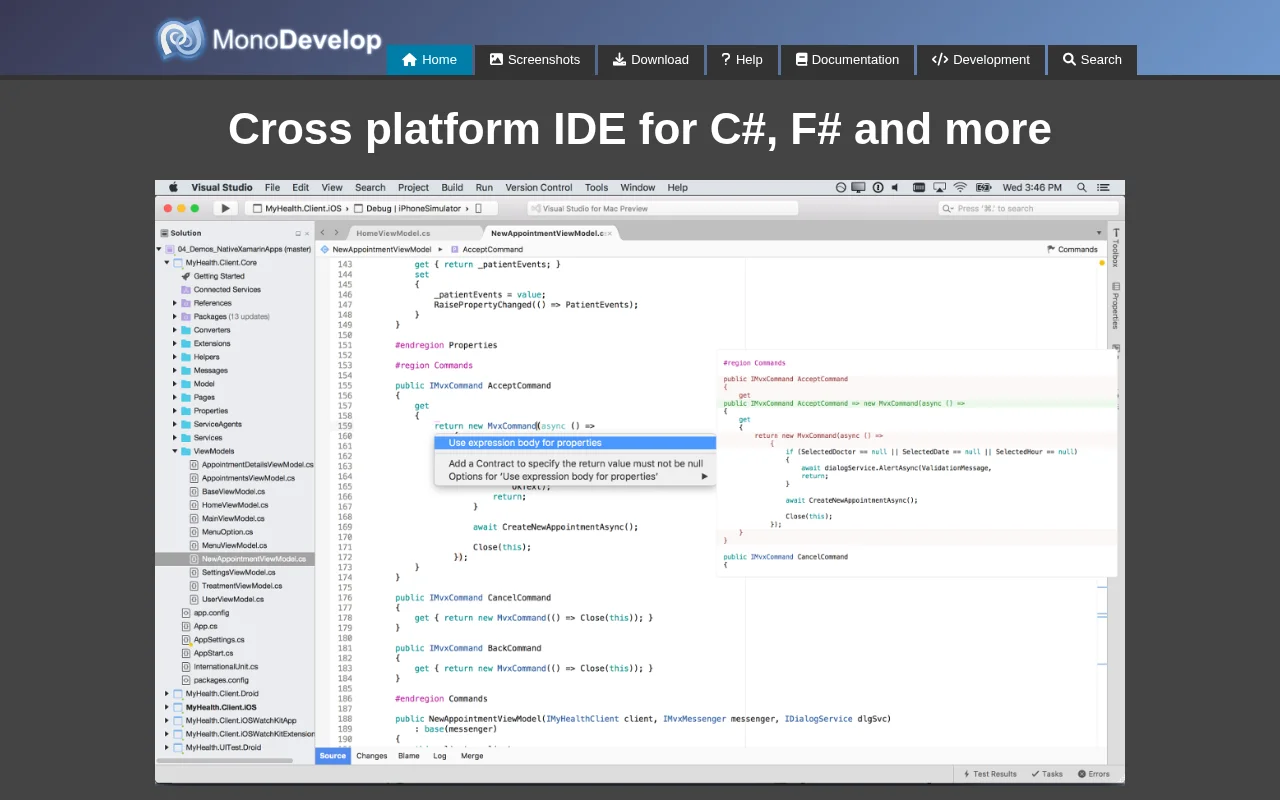The width and height of the screenshot is (1280, 800).
Task: Click the Visual Studio for Mac Preview status field
Action: 663,208
